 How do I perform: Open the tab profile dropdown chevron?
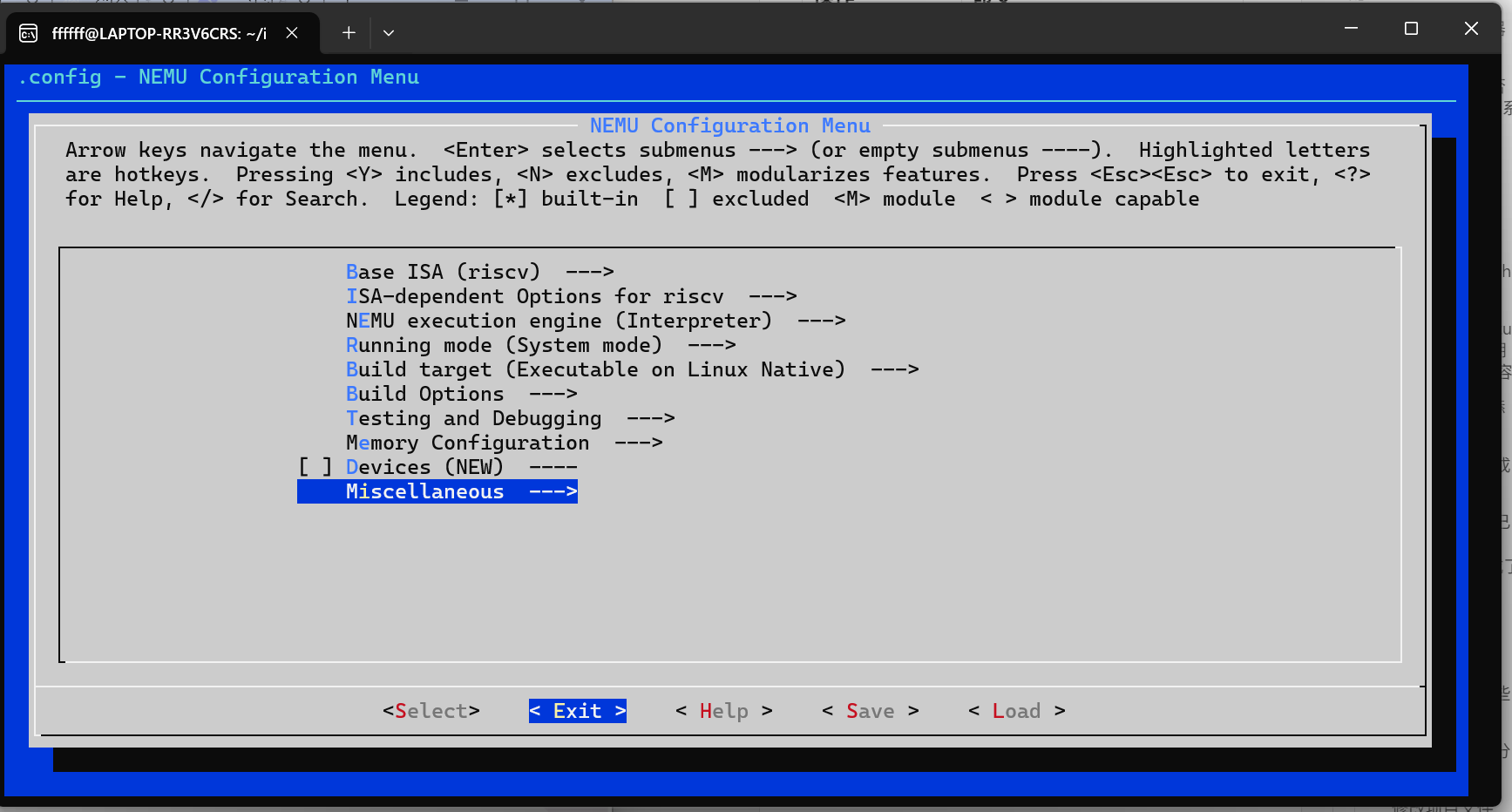click(x=389, y=33)
